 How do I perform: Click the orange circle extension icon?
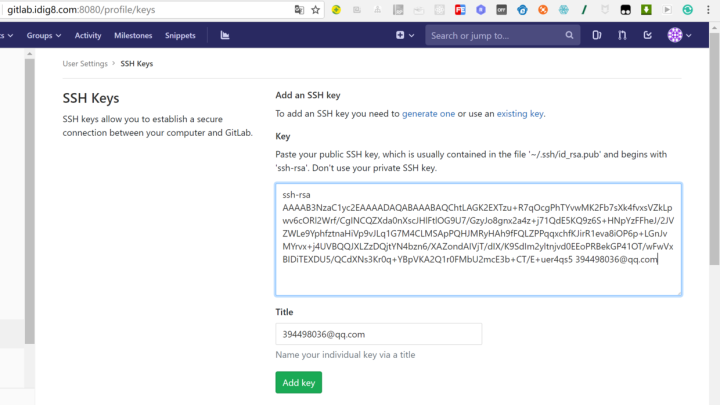[x=543, y=10]
